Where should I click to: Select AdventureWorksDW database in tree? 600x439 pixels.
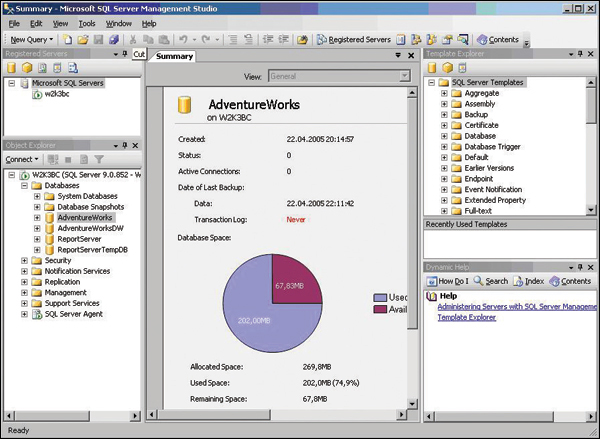click(x=90, y=228)
